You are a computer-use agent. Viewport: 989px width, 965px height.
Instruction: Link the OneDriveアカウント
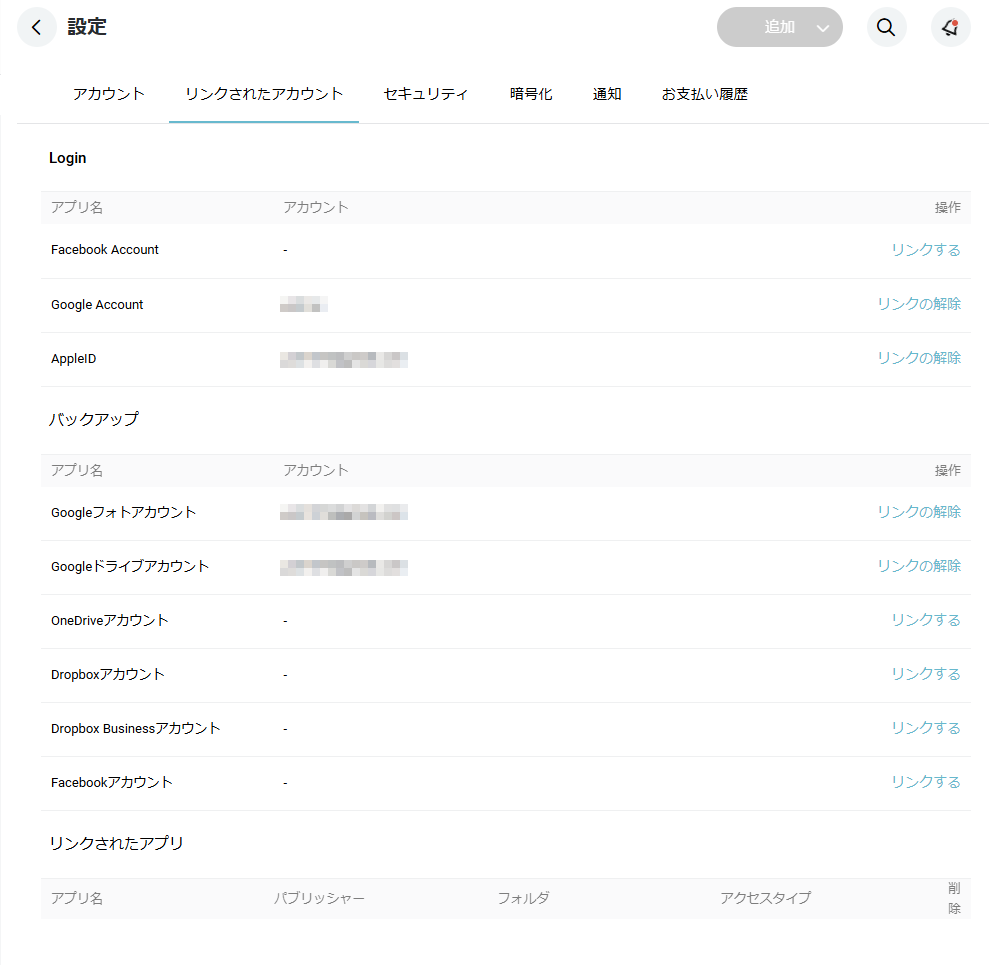tap(925, 620)
